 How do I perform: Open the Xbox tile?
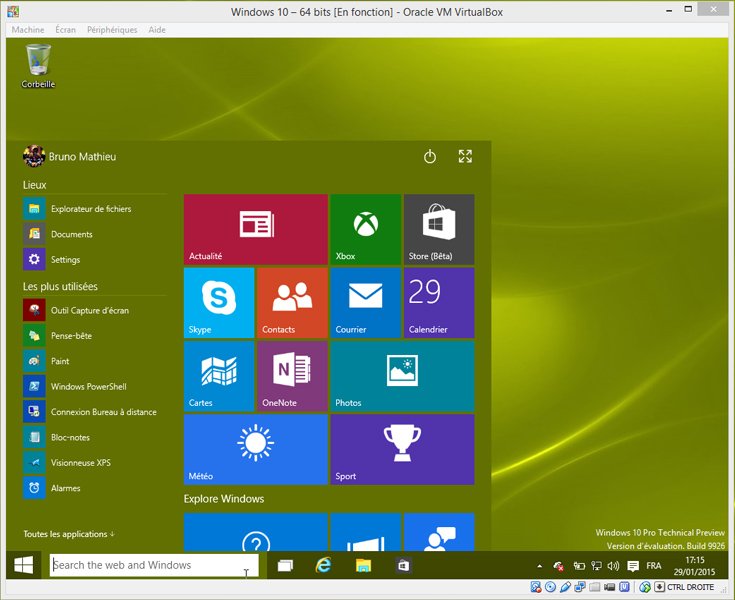coord(365,229)
